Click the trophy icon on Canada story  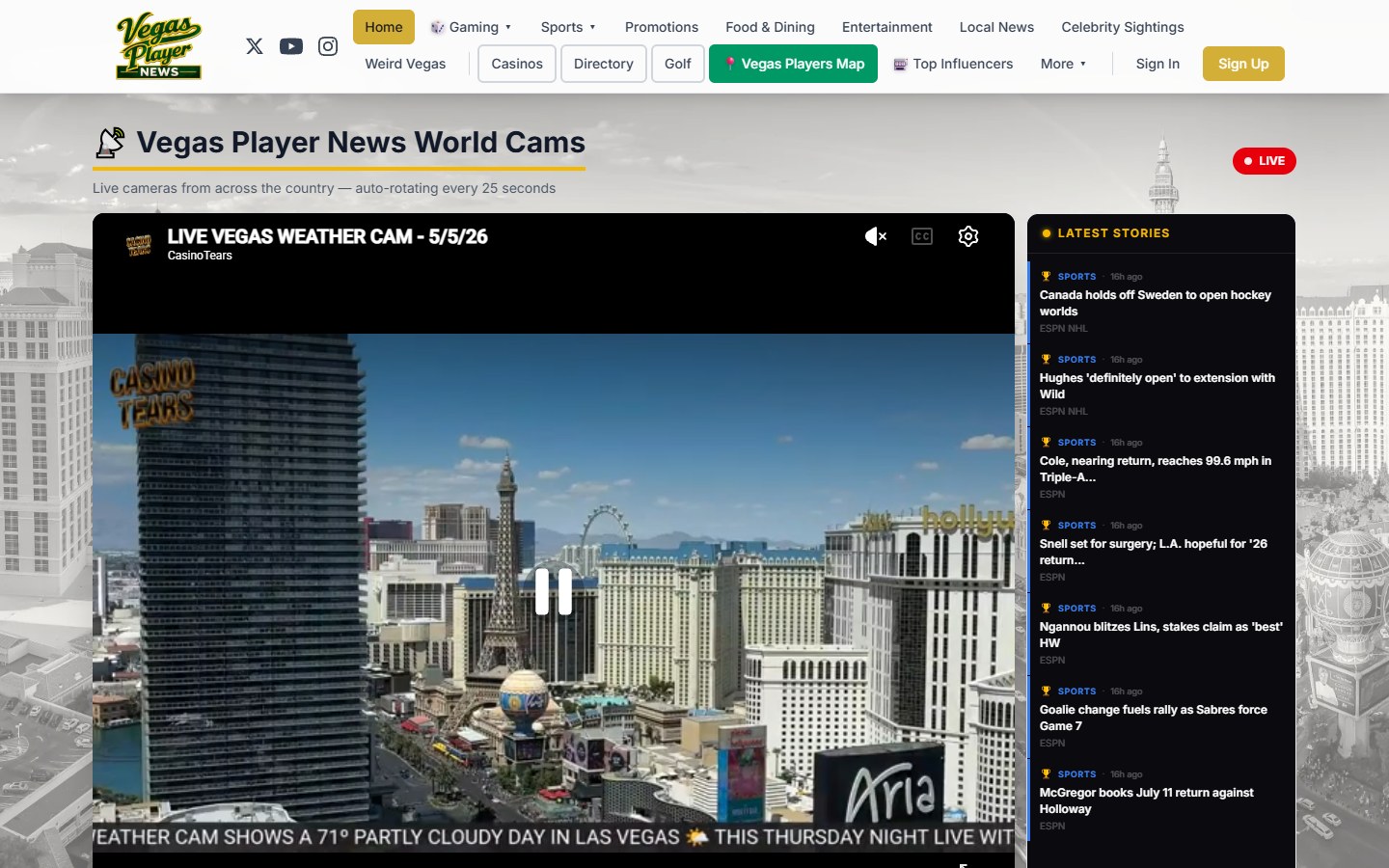click(1046, 277)
